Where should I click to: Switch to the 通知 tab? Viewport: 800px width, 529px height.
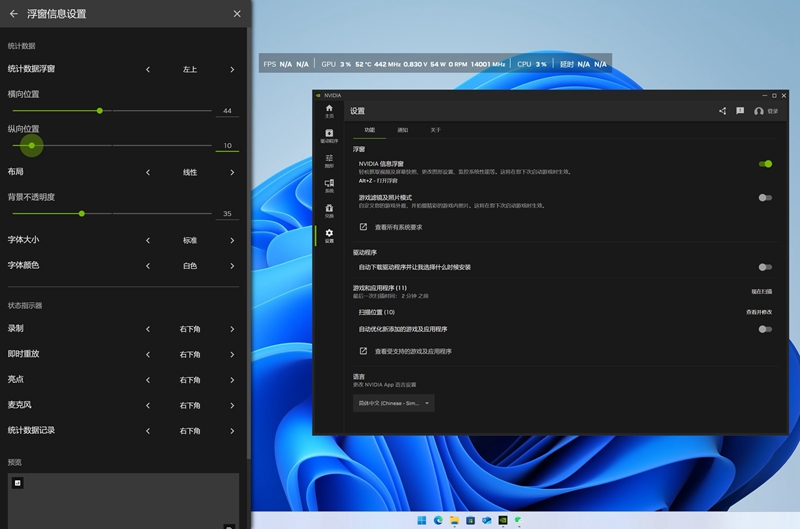pos(402,130)
